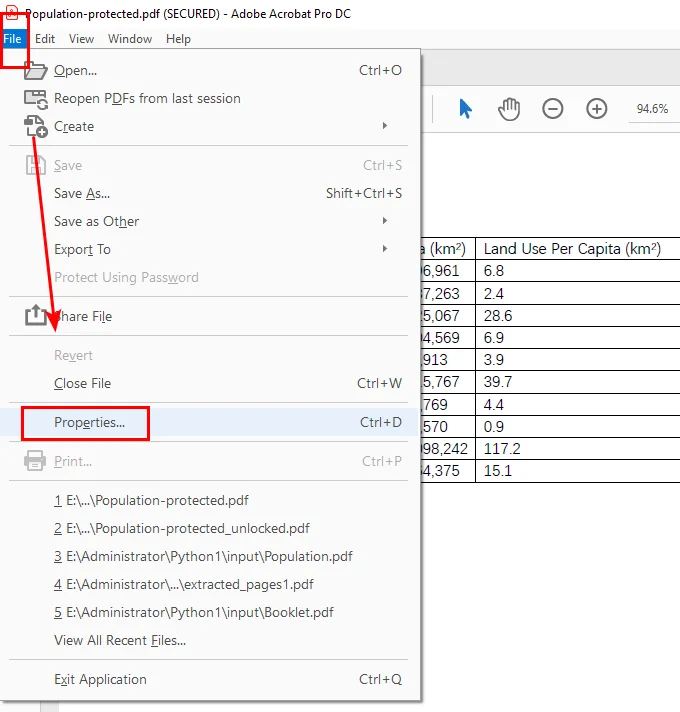The image size is (680, 712).
Task: Choose Reopen PDFs from last session
Action: (209, 99)
